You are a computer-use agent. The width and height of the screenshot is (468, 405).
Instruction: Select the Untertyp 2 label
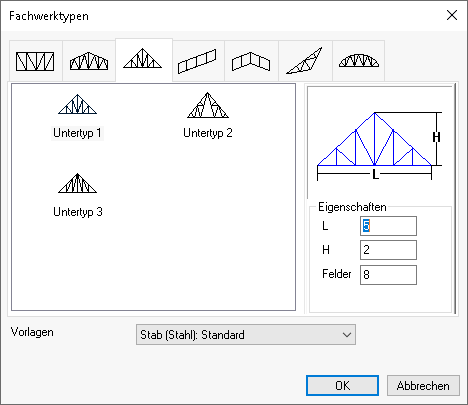pyautogui.click(x=208, y=133)
